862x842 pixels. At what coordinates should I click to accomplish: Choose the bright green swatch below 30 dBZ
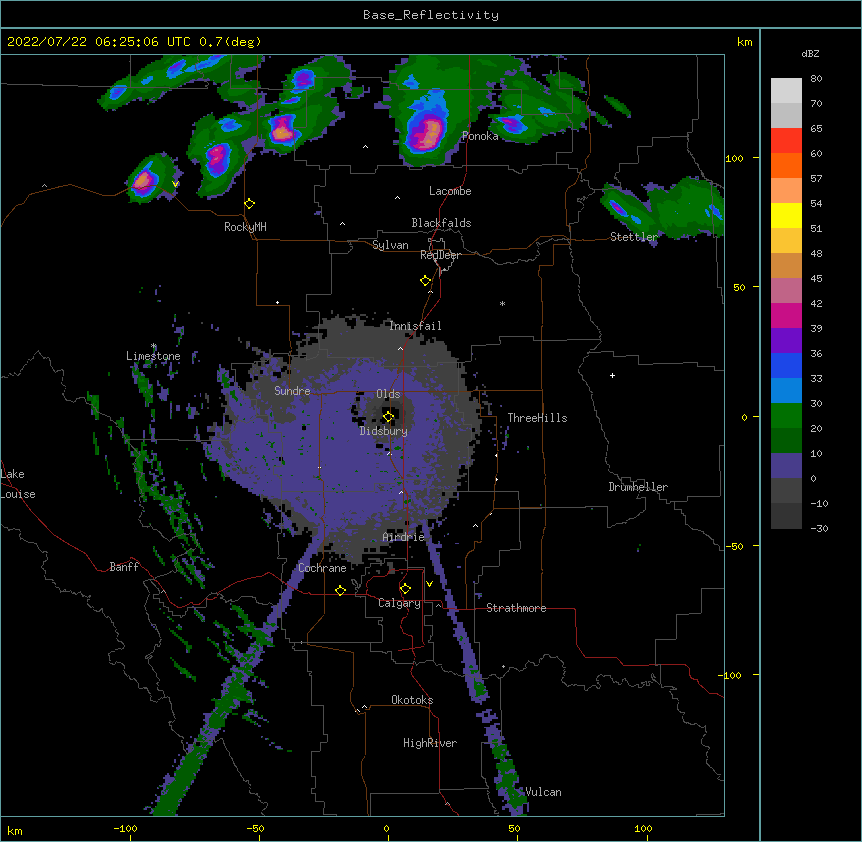[786, 416]
